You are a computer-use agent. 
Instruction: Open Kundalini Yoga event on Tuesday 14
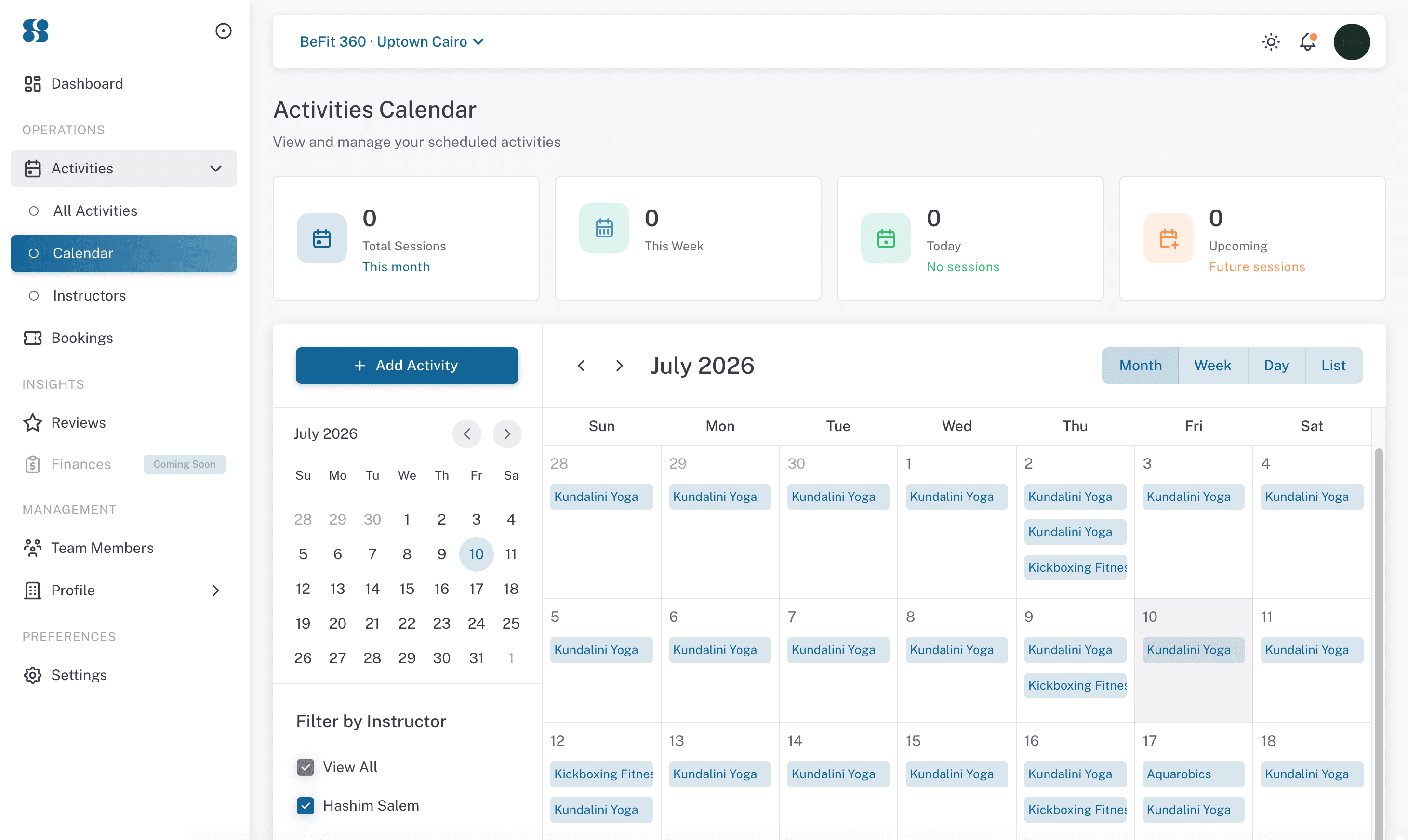pyautogui.click(x=838, y=774)
